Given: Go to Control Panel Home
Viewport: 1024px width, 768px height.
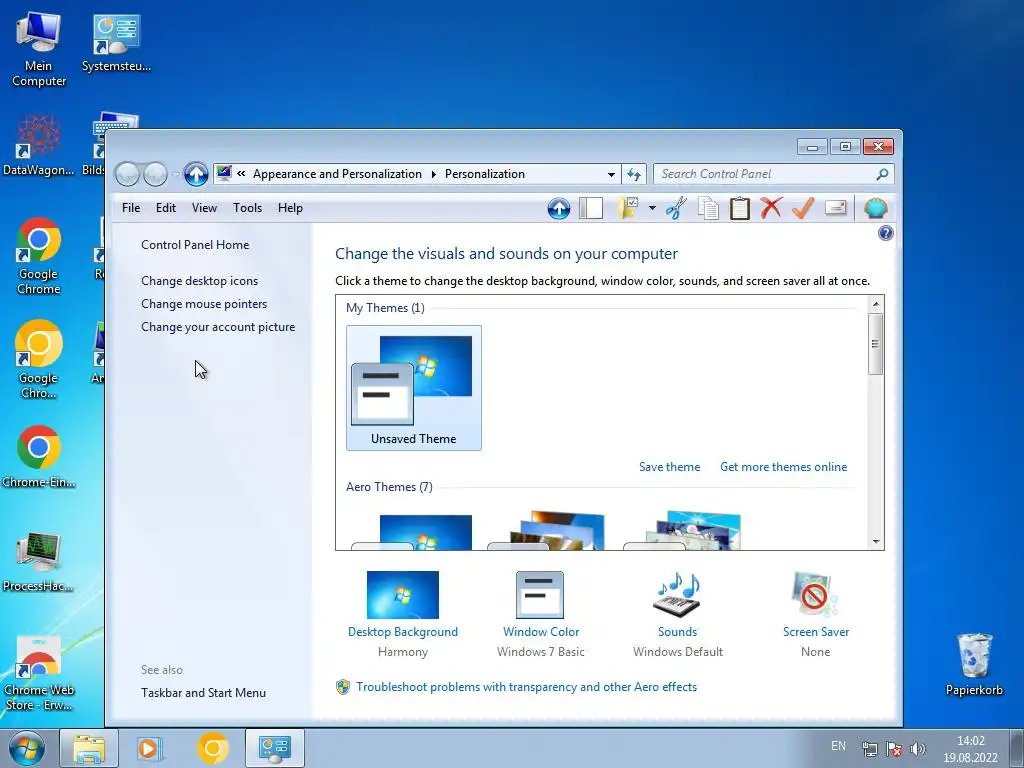Looking at the screenshot, I should pos(195,245).
